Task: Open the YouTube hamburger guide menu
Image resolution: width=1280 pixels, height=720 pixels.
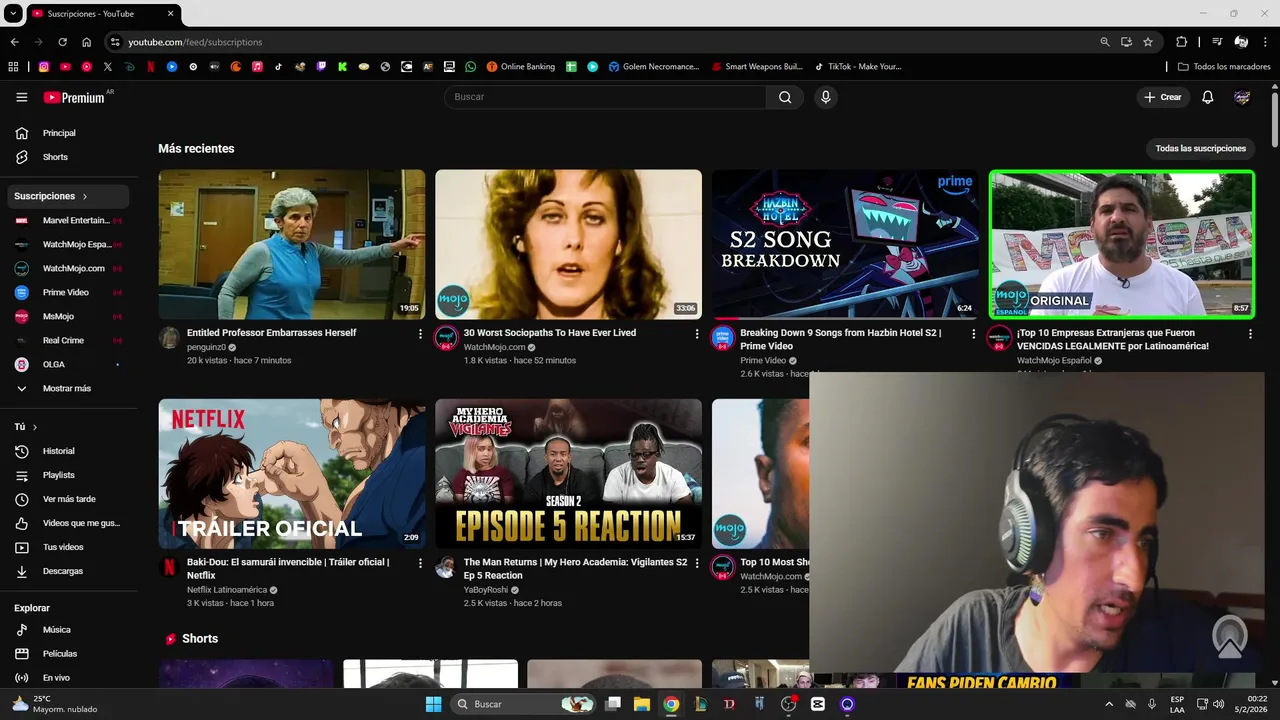Action: coord(21,97)
